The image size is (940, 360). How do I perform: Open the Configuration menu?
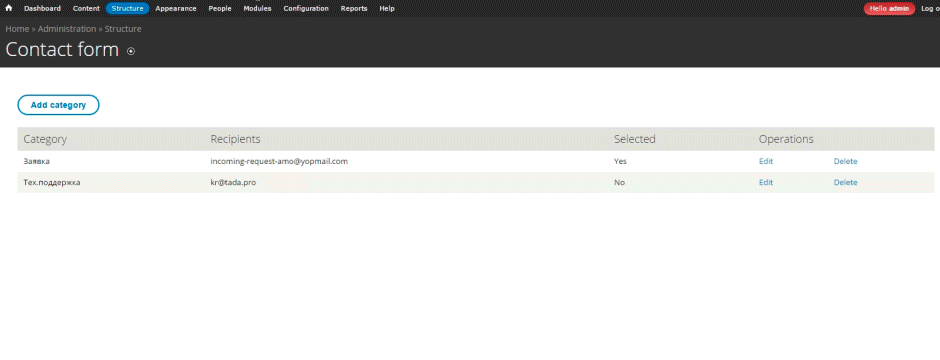(306, 8)
